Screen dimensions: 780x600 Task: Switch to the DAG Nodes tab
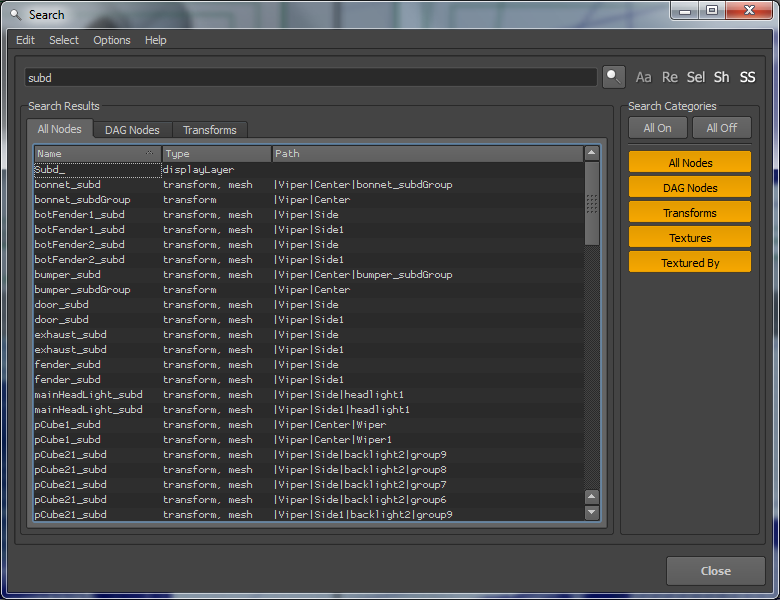pyautogui.click(x=132, y=130)
